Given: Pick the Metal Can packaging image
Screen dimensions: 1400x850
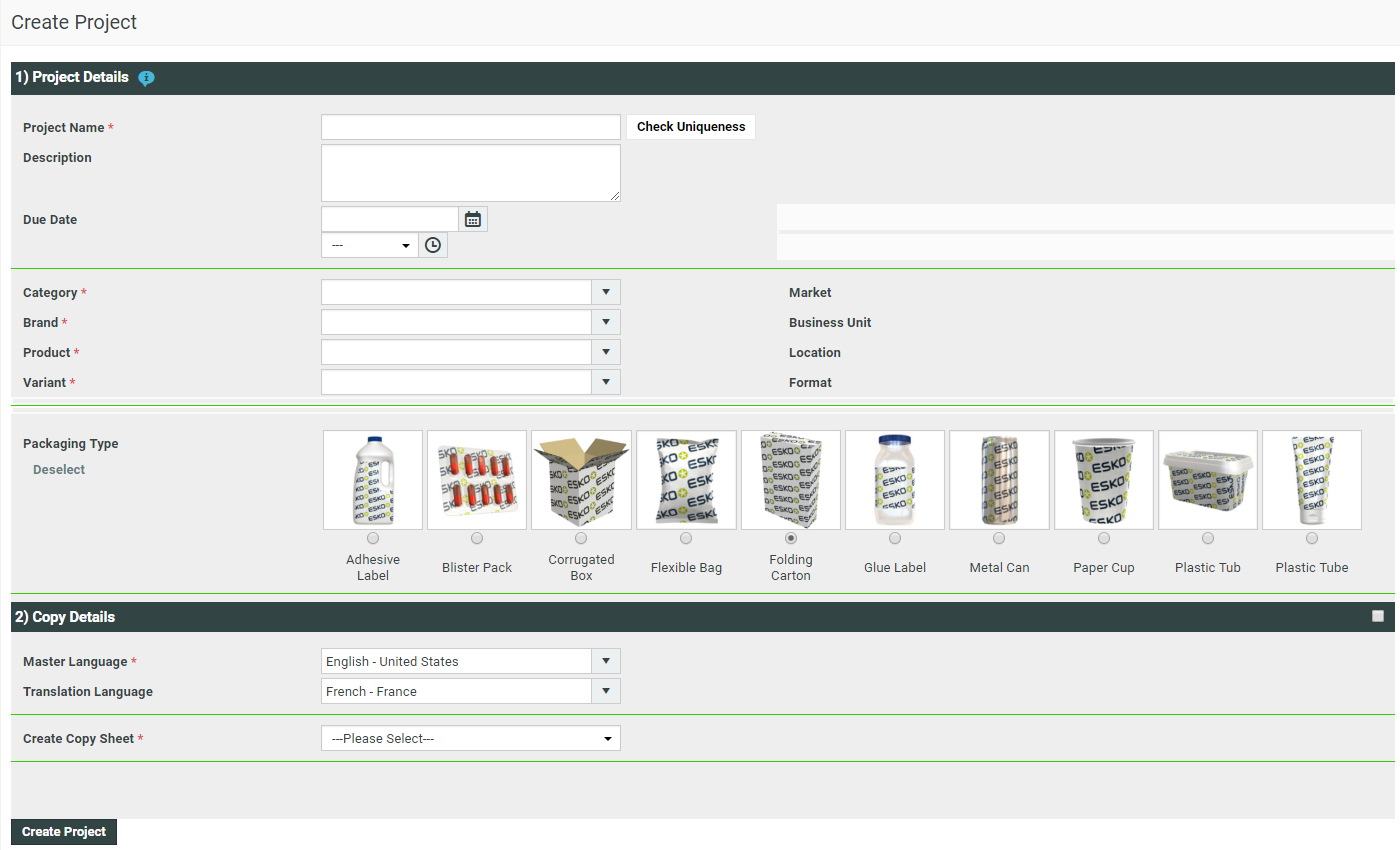Looking at the screenshot, I should pos(999,480).
